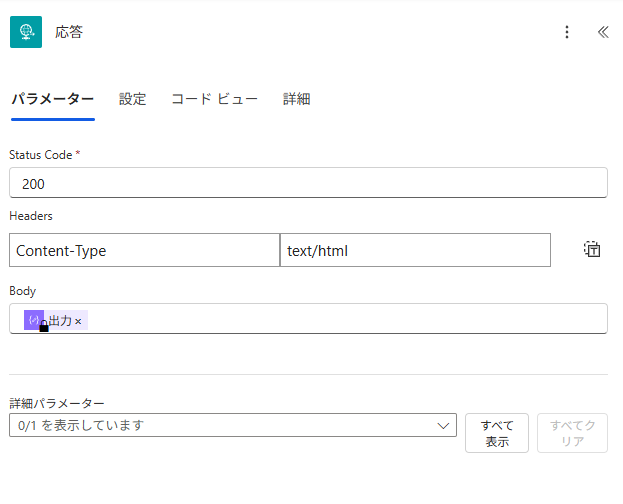Click the Body label

(x=23, y=291)
